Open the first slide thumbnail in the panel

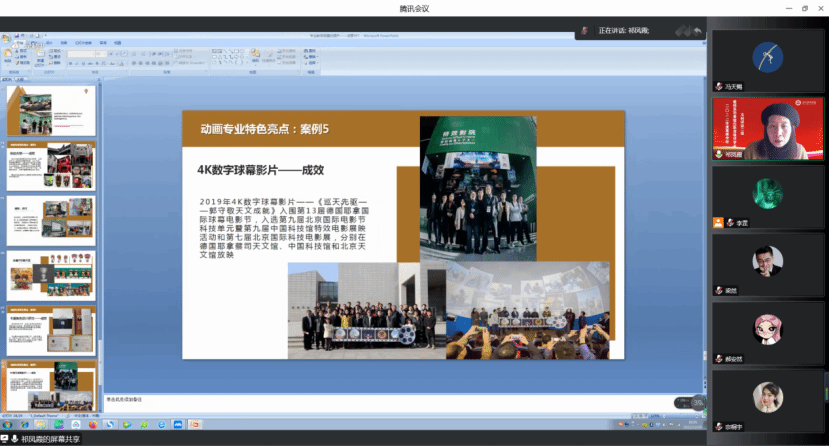point(51,110)
